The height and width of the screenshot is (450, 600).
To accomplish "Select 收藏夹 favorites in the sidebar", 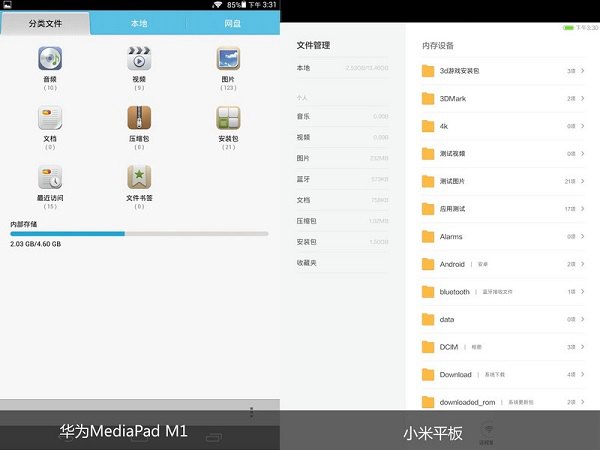I will coord(342,263).
